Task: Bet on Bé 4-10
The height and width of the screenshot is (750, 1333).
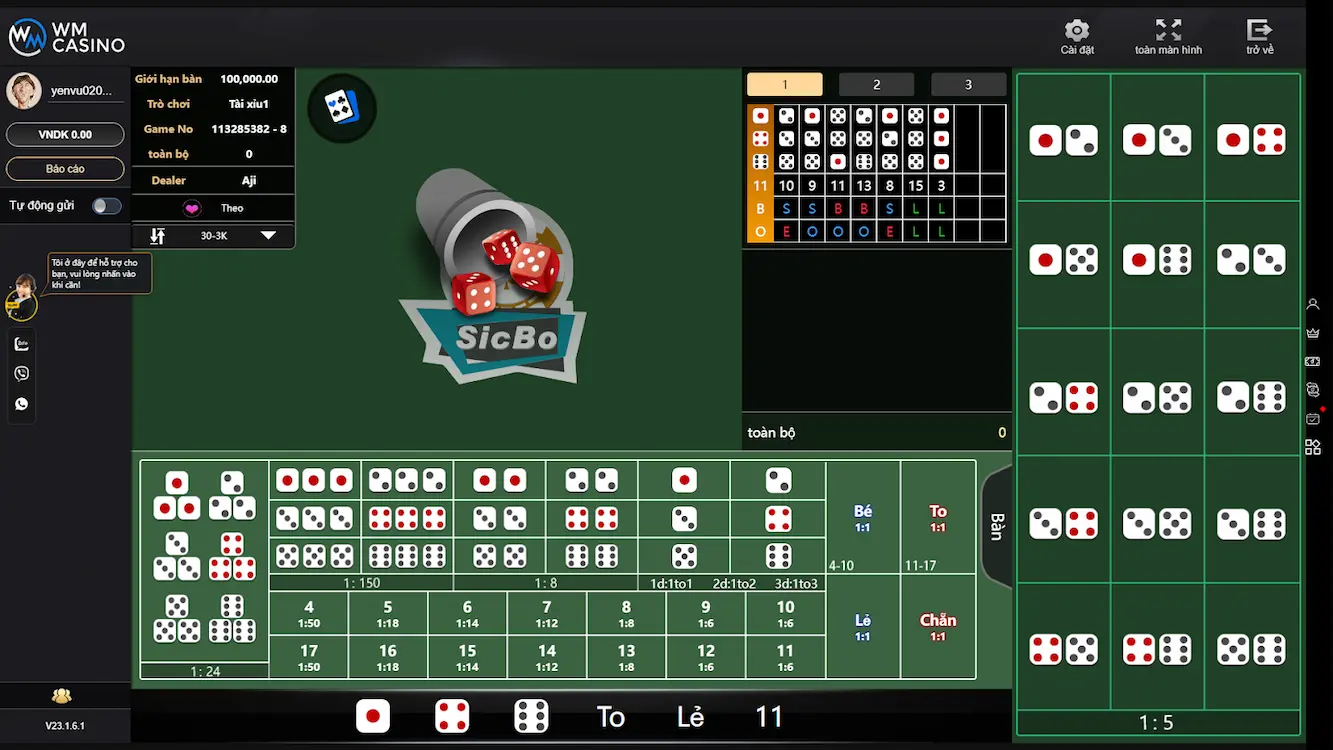Action: pyautogui.click(x=863, y=517)
